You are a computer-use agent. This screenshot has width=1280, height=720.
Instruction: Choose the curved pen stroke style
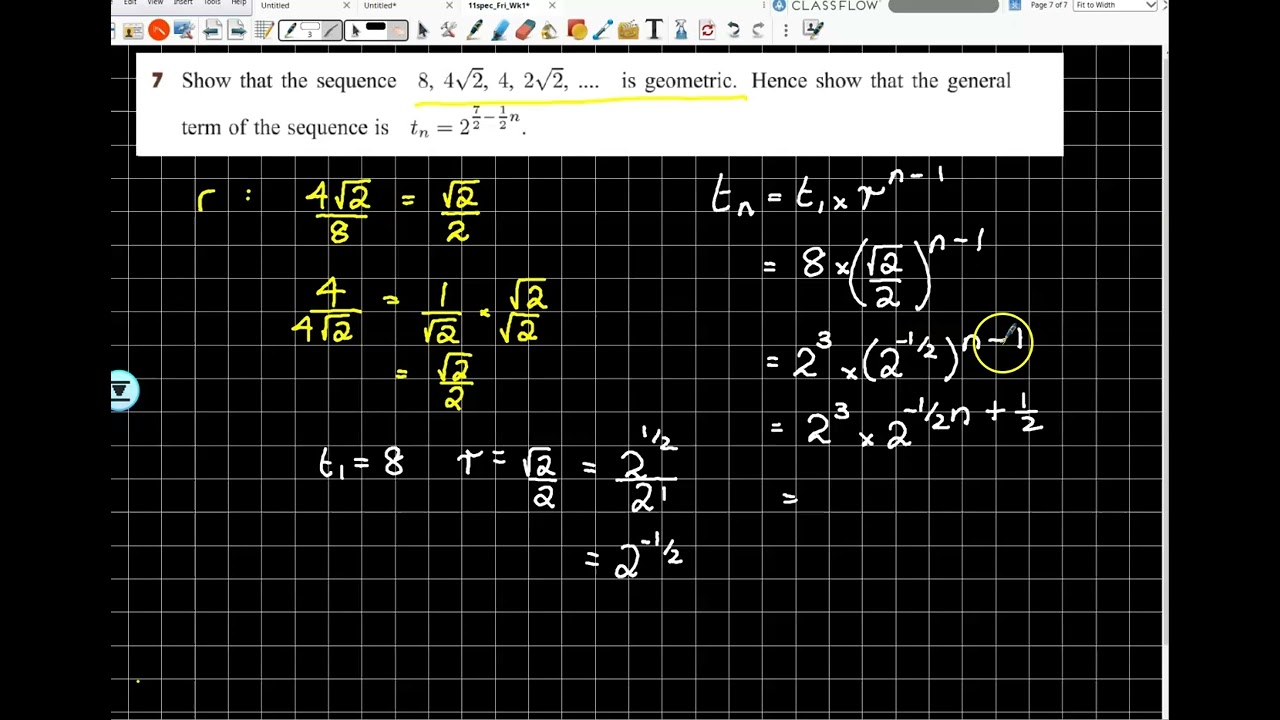[333, 31]
